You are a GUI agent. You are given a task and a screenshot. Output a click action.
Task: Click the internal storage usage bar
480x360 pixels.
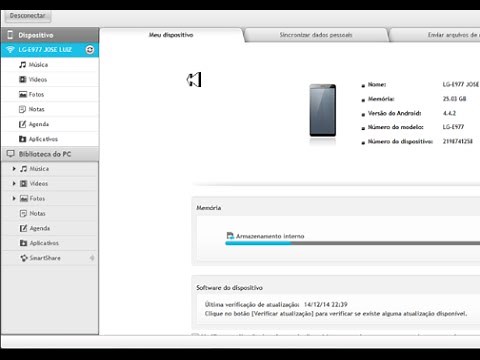point(353,243)
